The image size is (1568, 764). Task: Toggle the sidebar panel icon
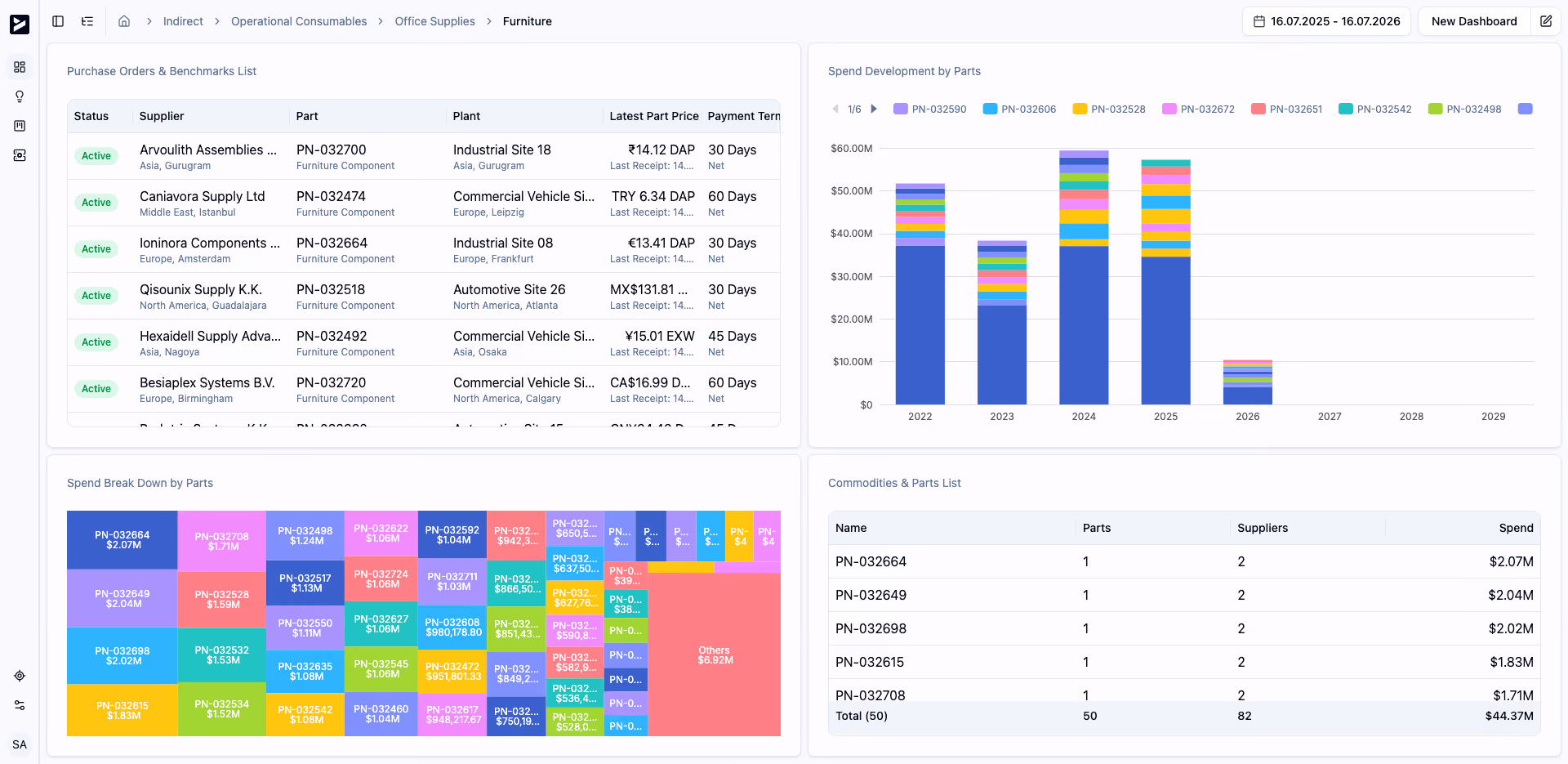(x=58, y=21)
